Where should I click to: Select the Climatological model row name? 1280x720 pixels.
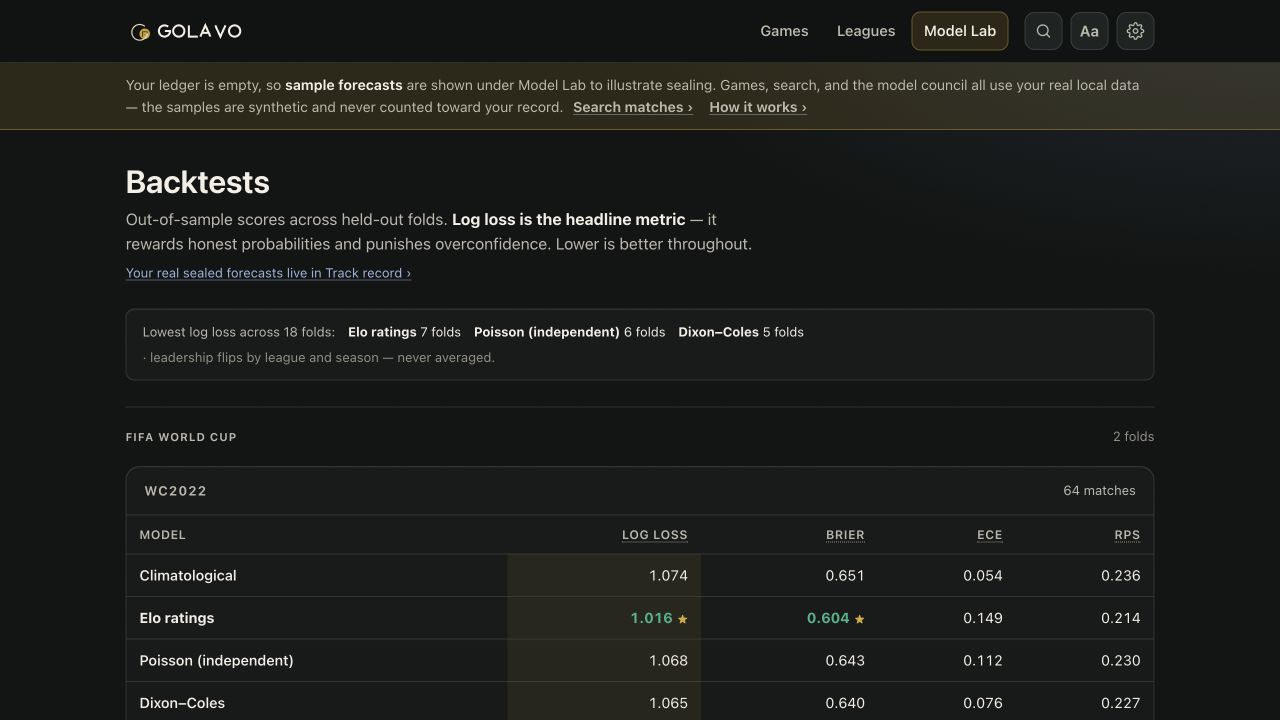click(x=188, y=576)
